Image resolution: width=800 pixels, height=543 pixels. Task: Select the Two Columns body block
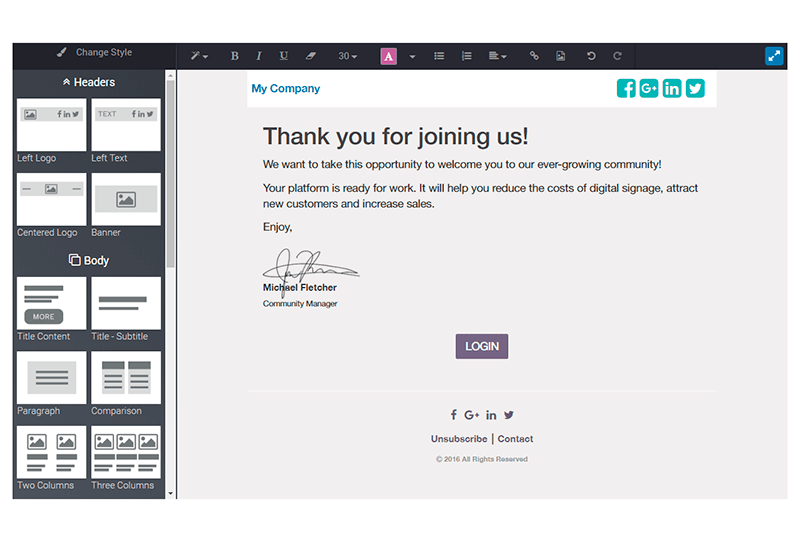tap(52, 452)
